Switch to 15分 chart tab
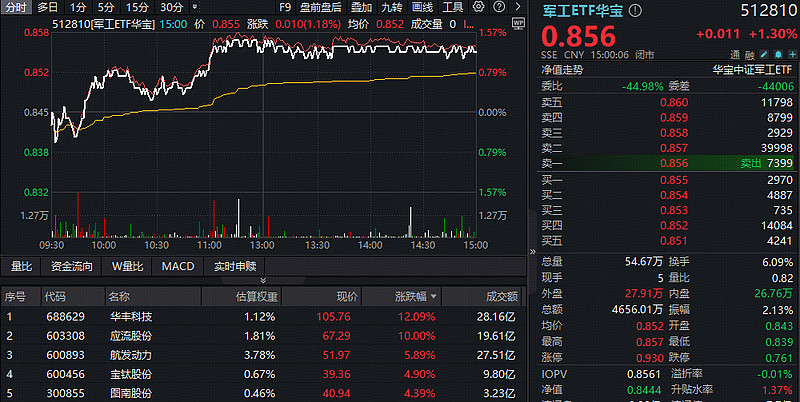The height and width of the screenshot is (402, 800). tap(137, 7)
